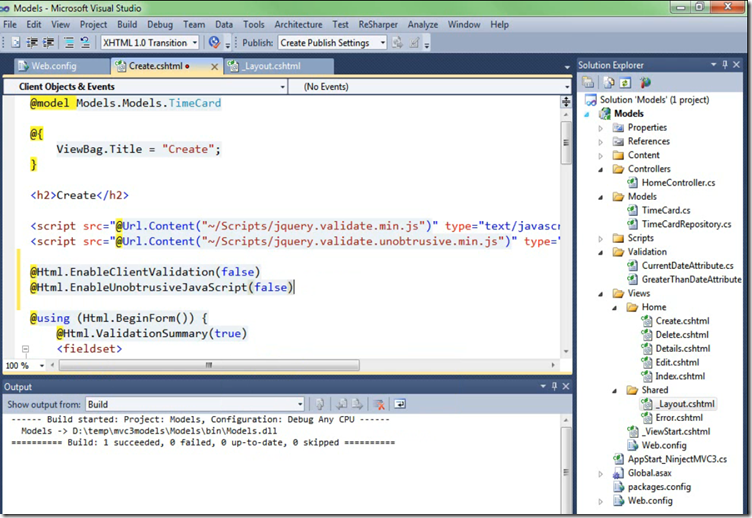Click Refresh icon in Solution Explorer toolbar

[625, 82]
